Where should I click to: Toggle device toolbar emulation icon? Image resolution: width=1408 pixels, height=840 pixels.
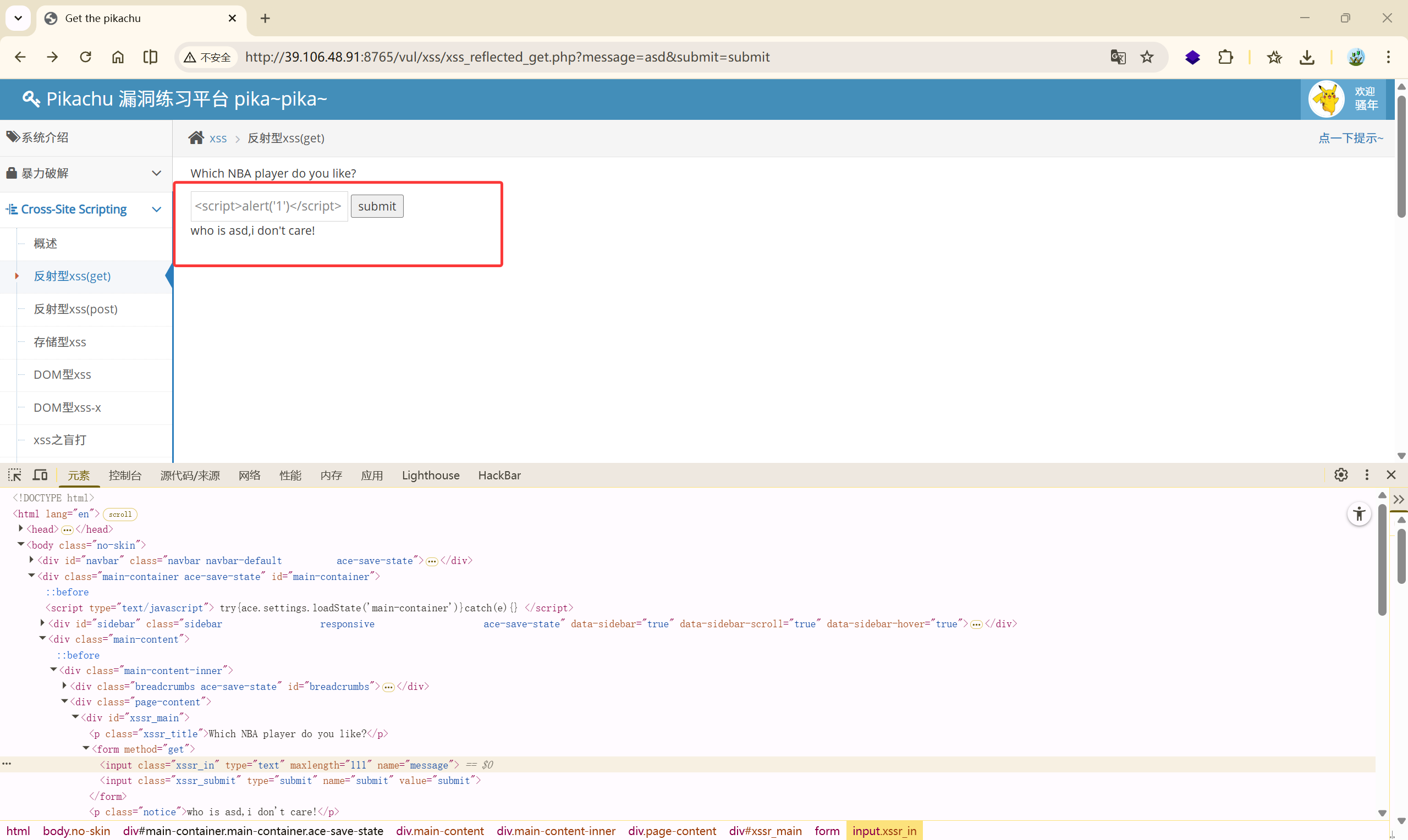coord(40,475)
